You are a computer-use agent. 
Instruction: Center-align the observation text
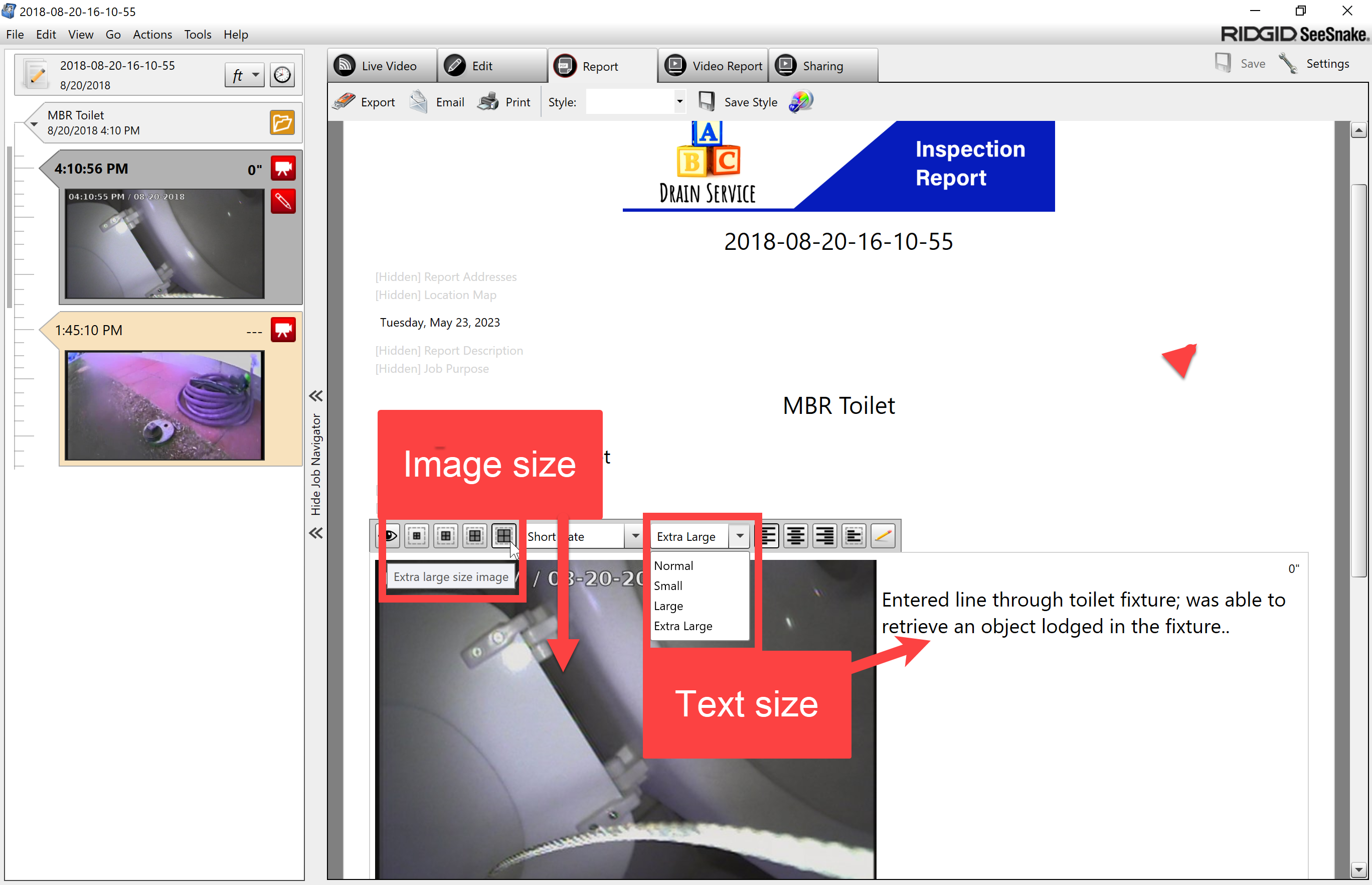(795, 536)
